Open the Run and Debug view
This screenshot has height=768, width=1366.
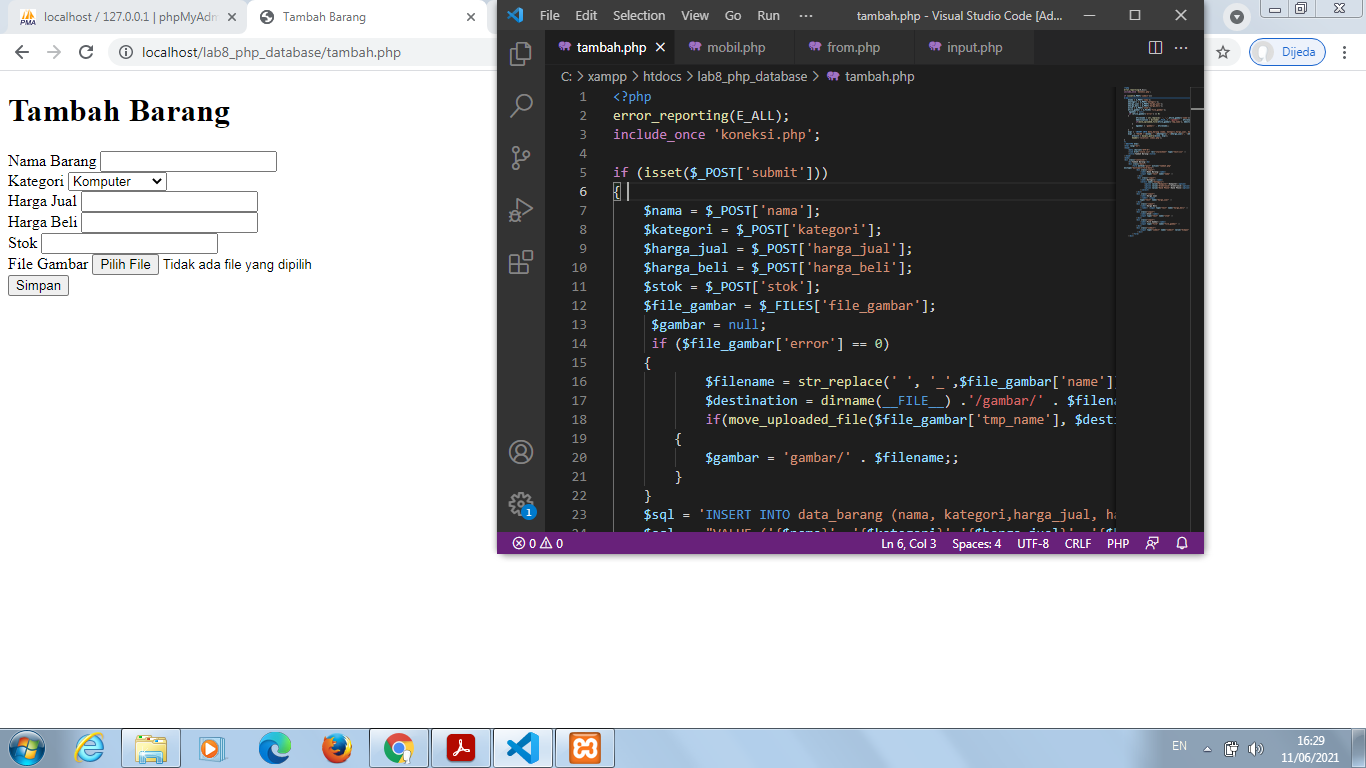(x=521, y=210)
